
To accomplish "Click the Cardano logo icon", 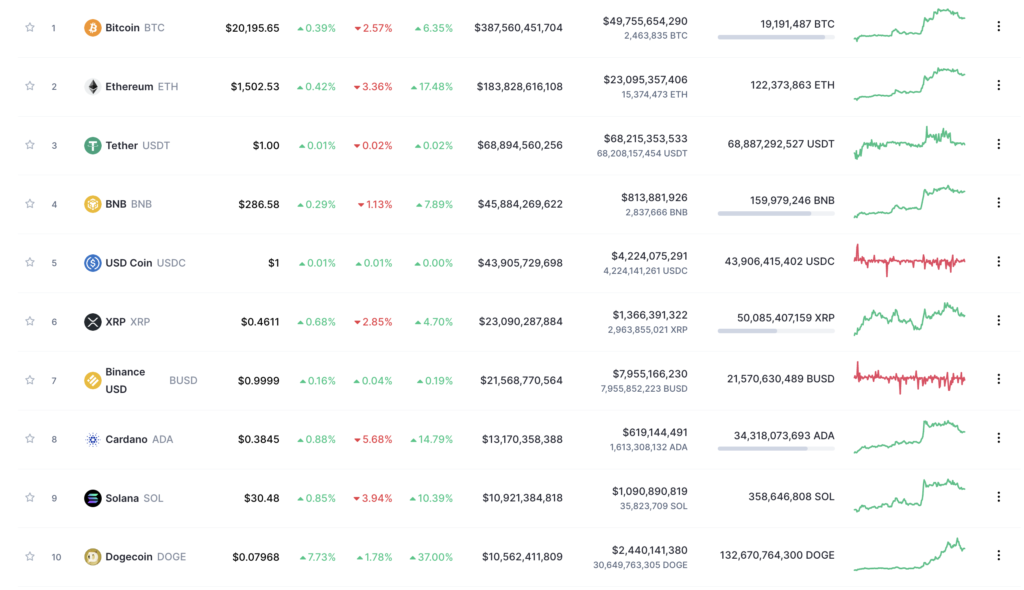I will (93, 439).
